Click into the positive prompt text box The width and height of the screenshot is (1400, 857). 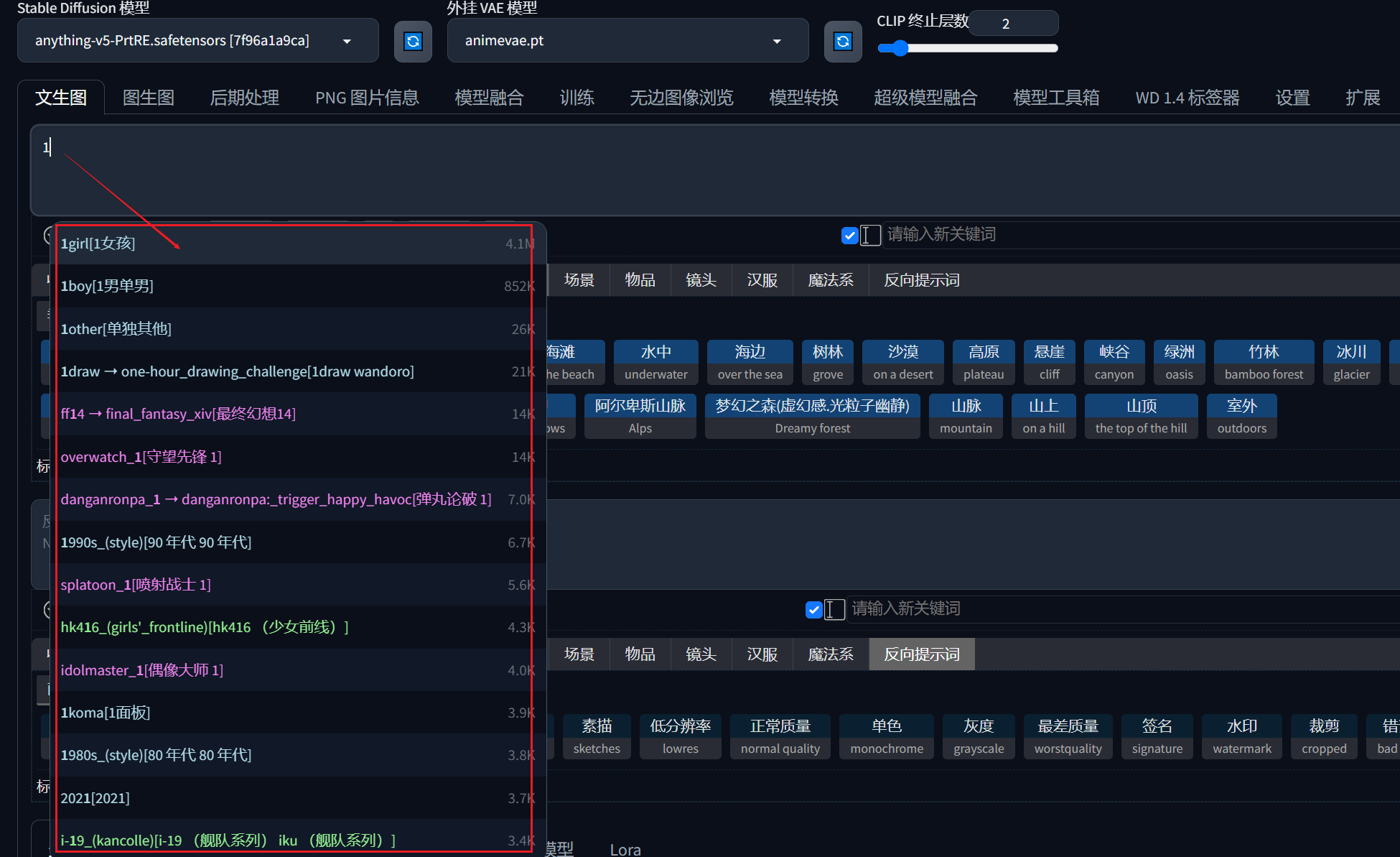pyautogui.click(x=714, y=170)
